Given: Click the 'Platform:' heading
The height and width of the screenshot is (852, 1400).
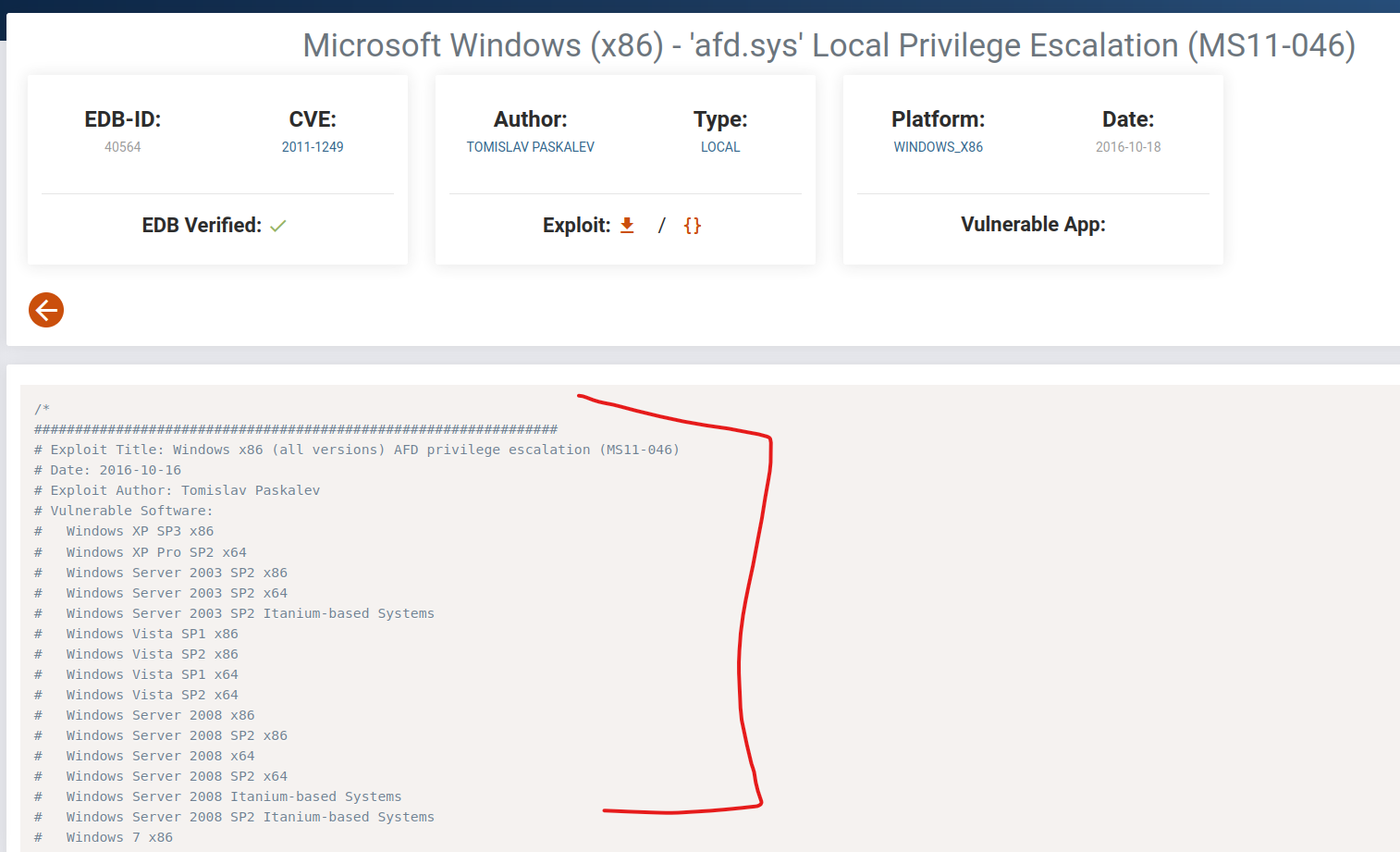Looking at the screenshot, I should [x=939, y=119].
